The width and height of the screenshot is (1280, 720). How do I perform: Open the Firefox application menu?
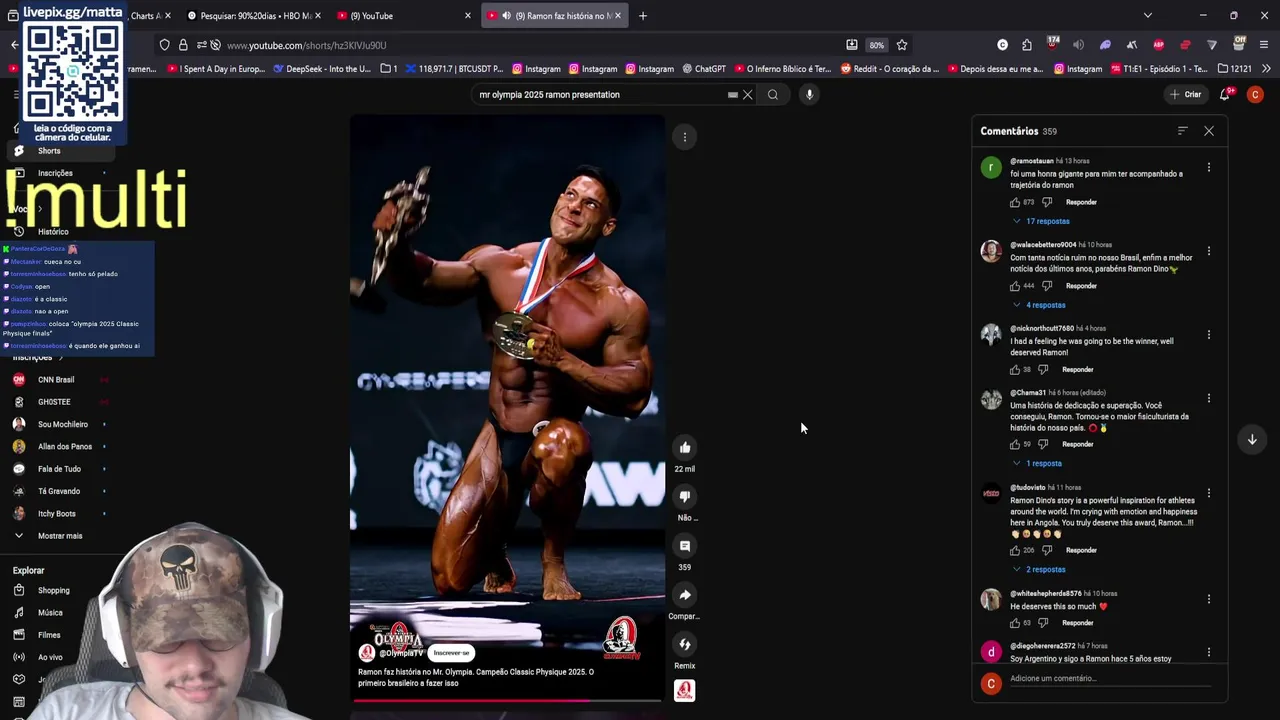pos(1264,45)
